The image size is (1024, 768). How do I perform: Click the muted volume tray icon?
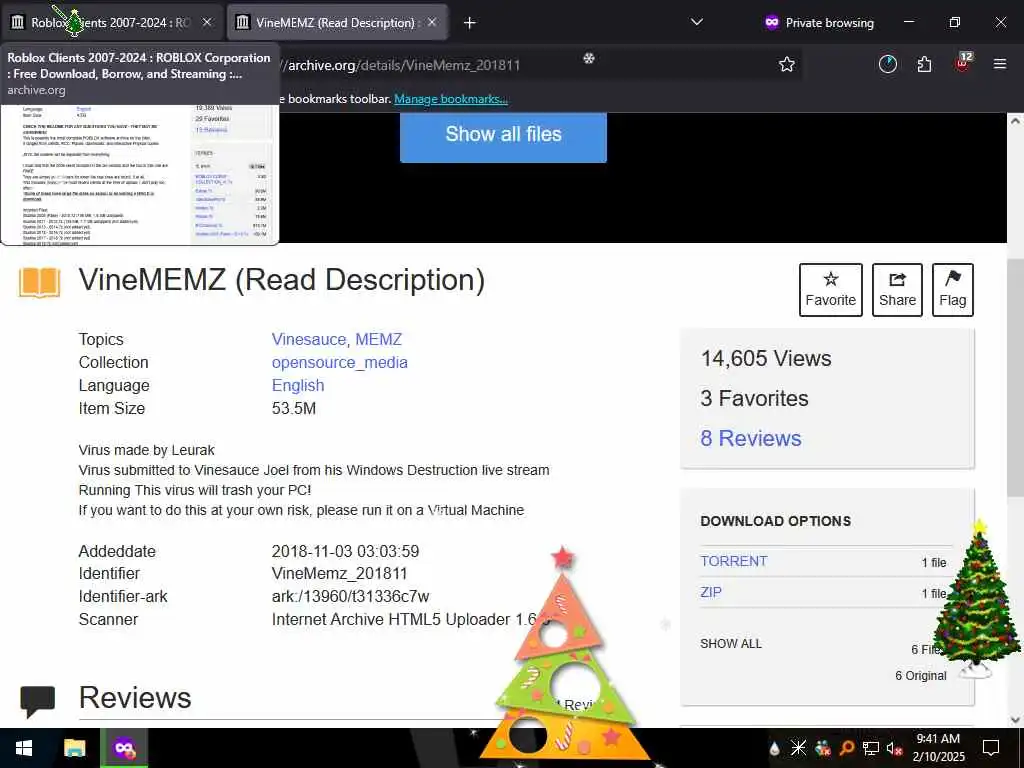pos(895,748)
